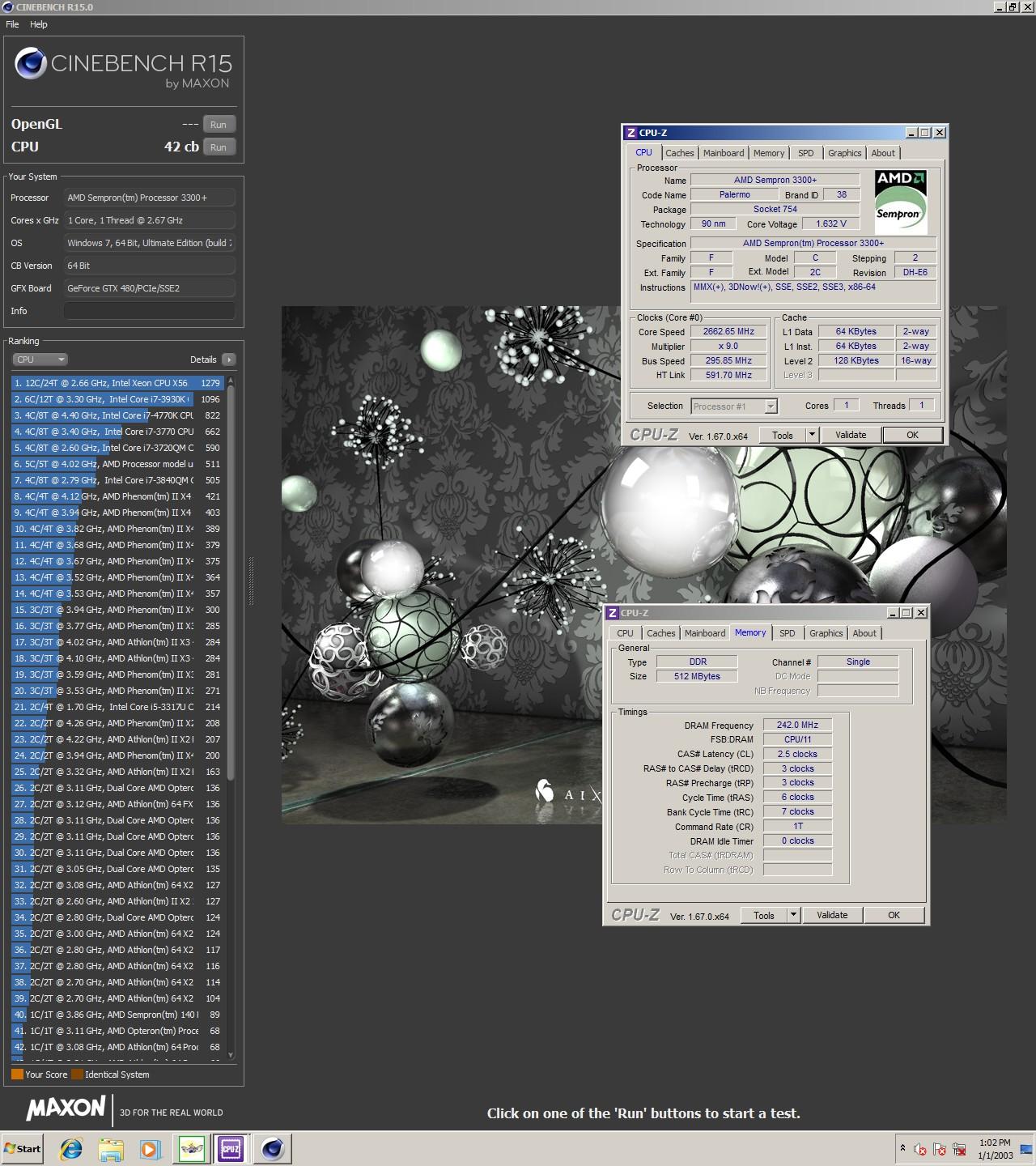Click the CPU-Z title bar icon of Memory window
This screenshot has width=1036, height=1166.
pos(613,613)
